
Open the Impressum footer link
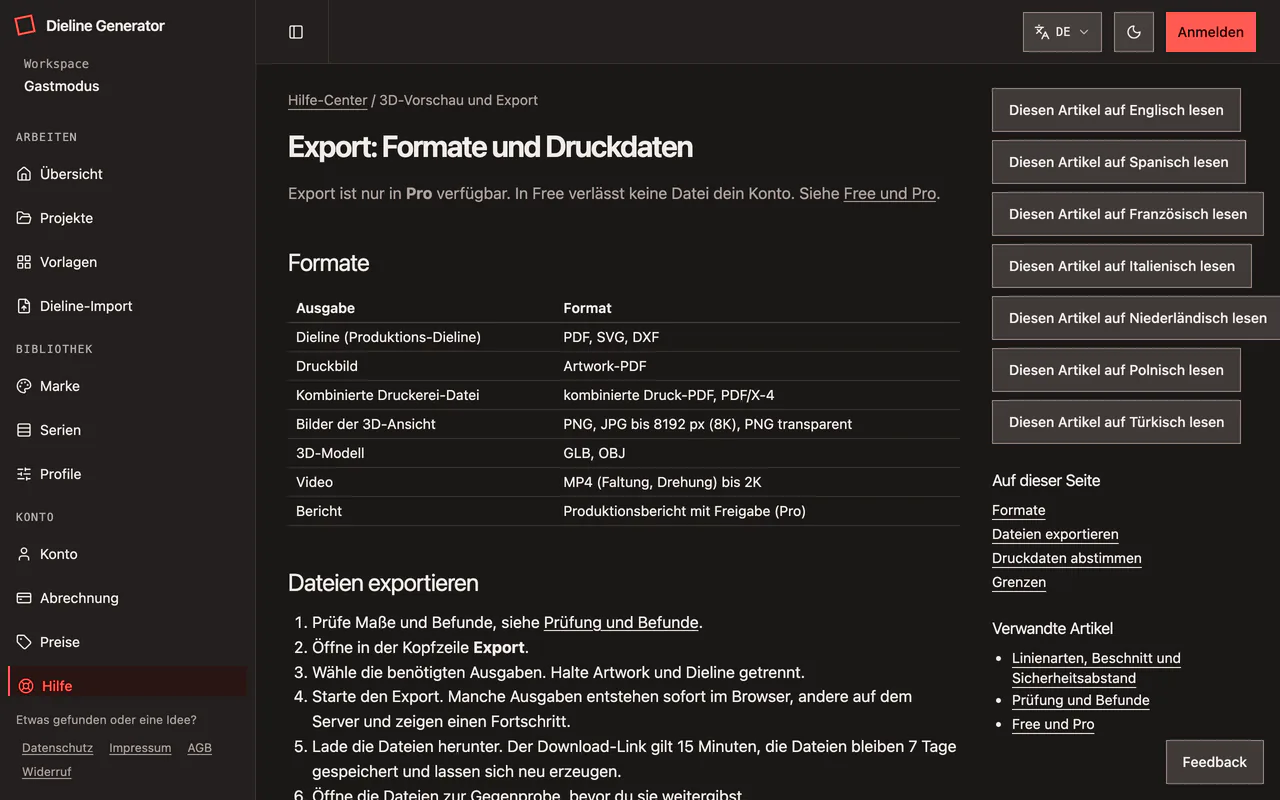(140, 748)
